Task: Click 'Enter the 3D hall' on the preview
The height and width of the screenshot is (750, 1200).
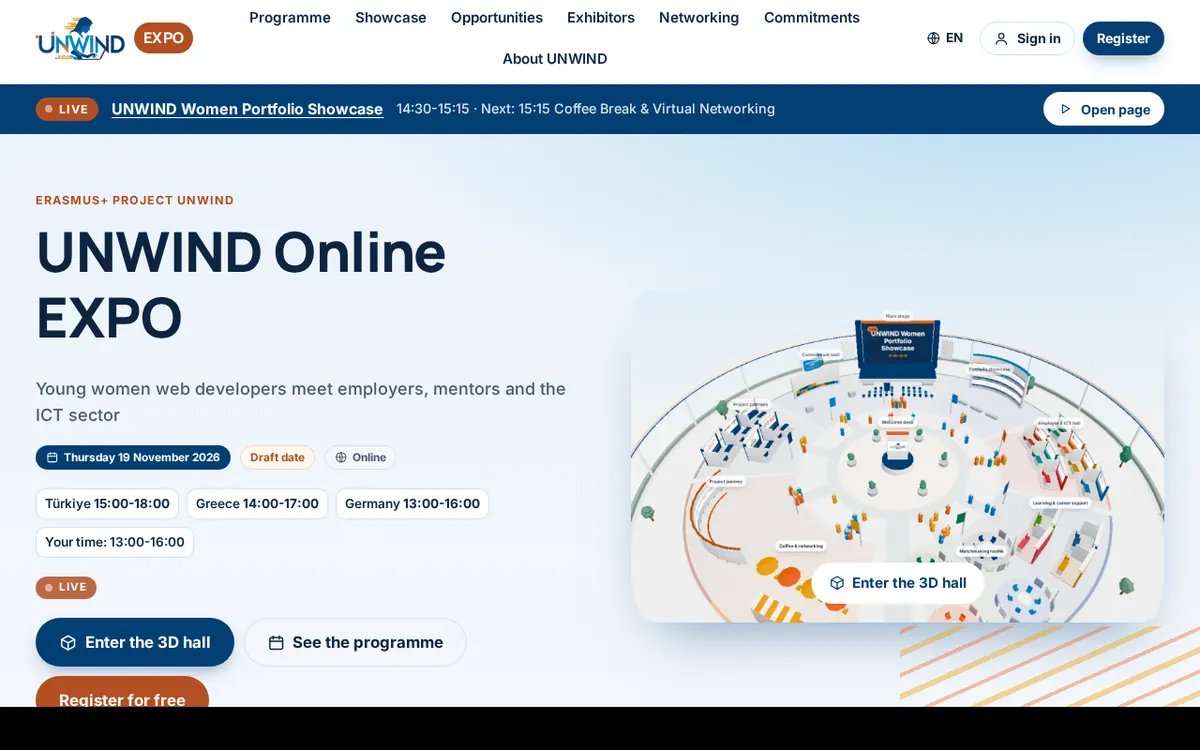Action: coord(897,583)
